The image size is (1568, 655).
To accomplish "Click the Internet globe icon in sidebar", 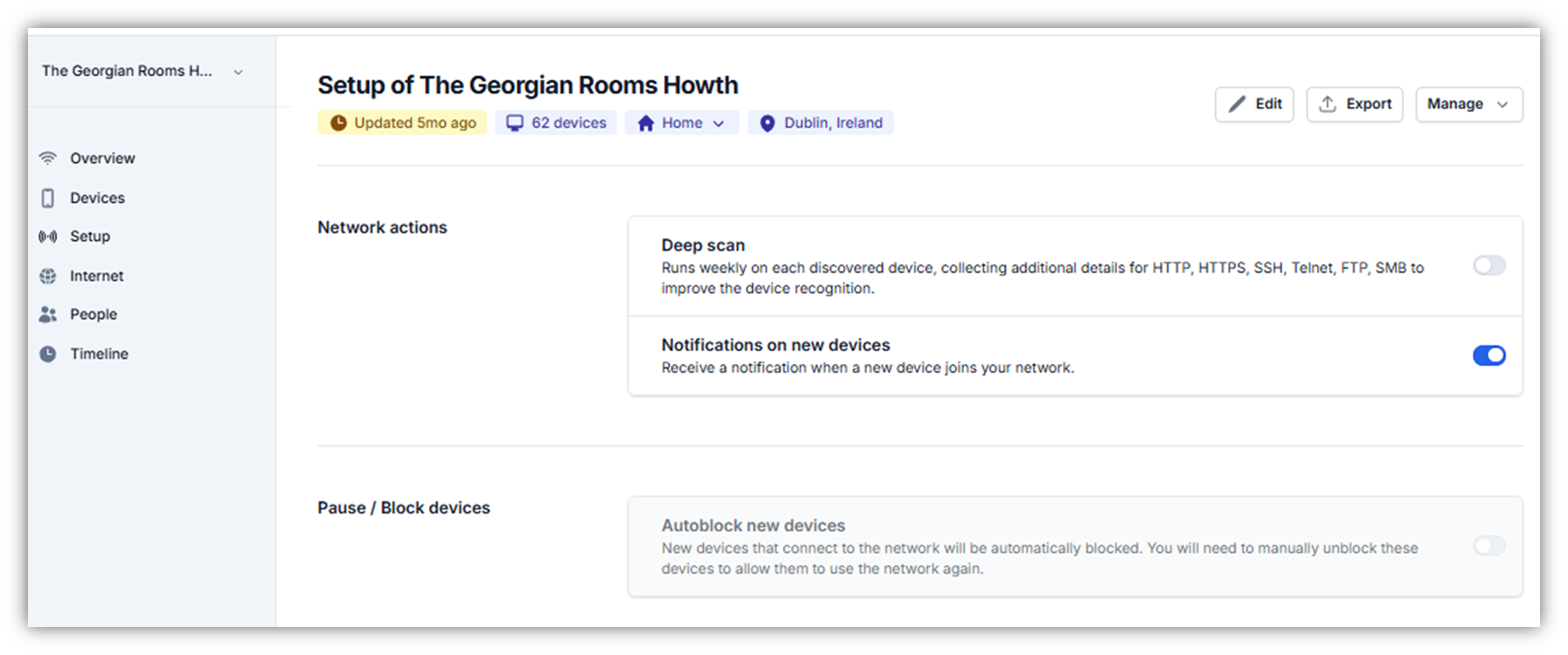I will (48, 275).
